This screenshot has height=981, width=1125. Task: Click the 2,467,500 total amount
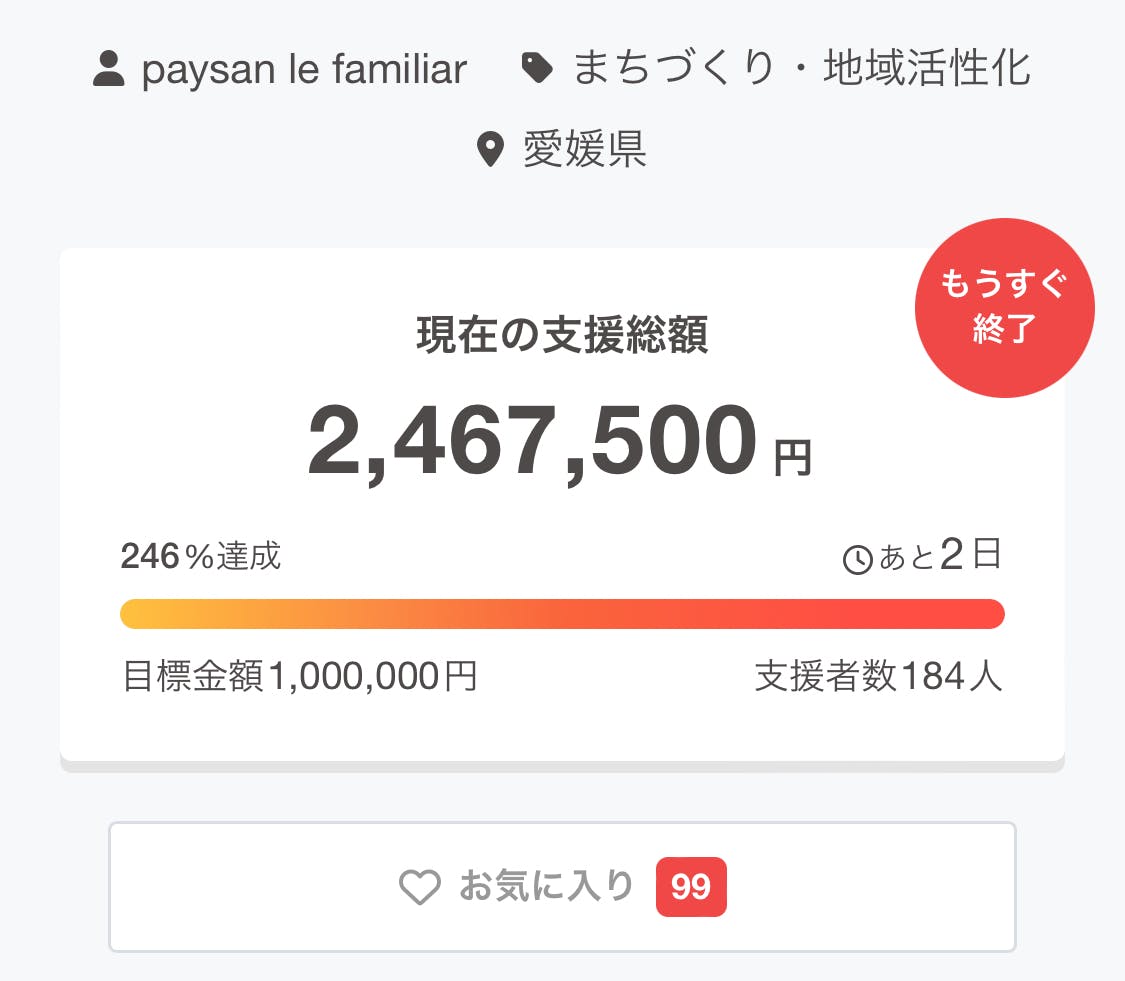tap(531, 441)
